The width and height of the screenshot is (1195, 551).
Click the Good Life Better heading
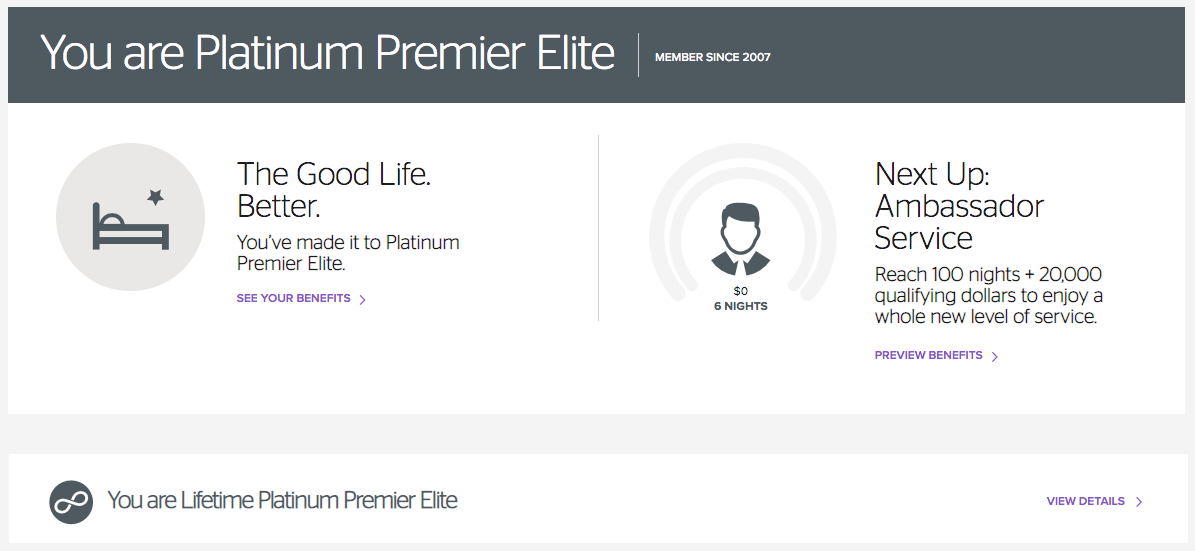coord(334,190)
